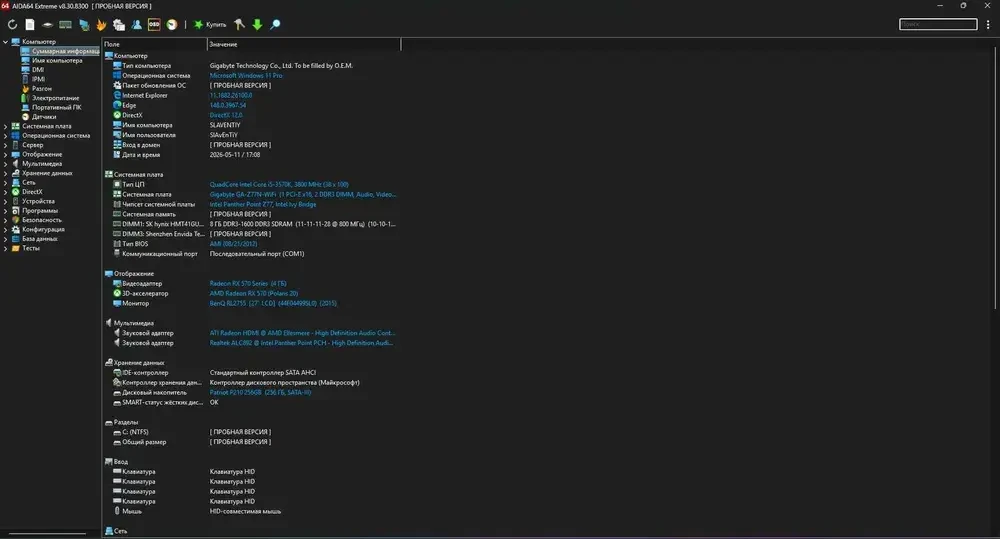The image size is (1000, 539).
Task: Open the Microsoft Windows 11 Pro link
Action: [x=246, y=75]
